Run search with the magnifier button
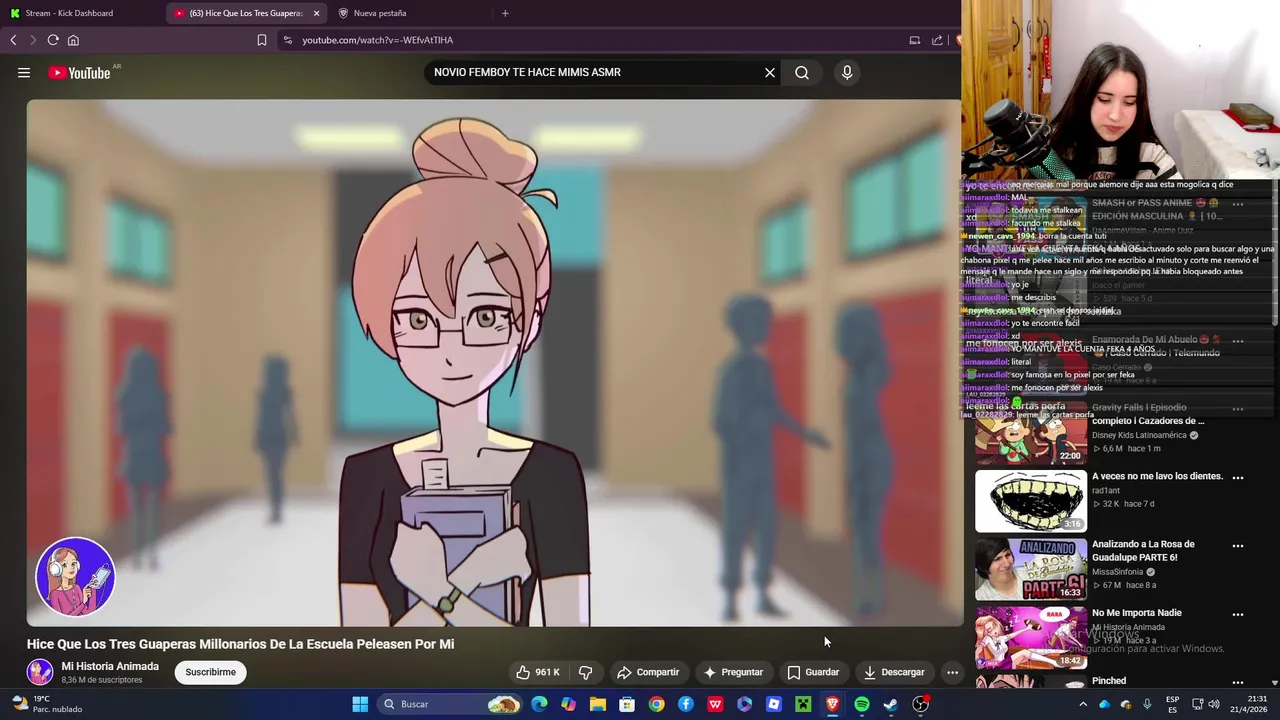1280x720 pixels. point(802,72)
